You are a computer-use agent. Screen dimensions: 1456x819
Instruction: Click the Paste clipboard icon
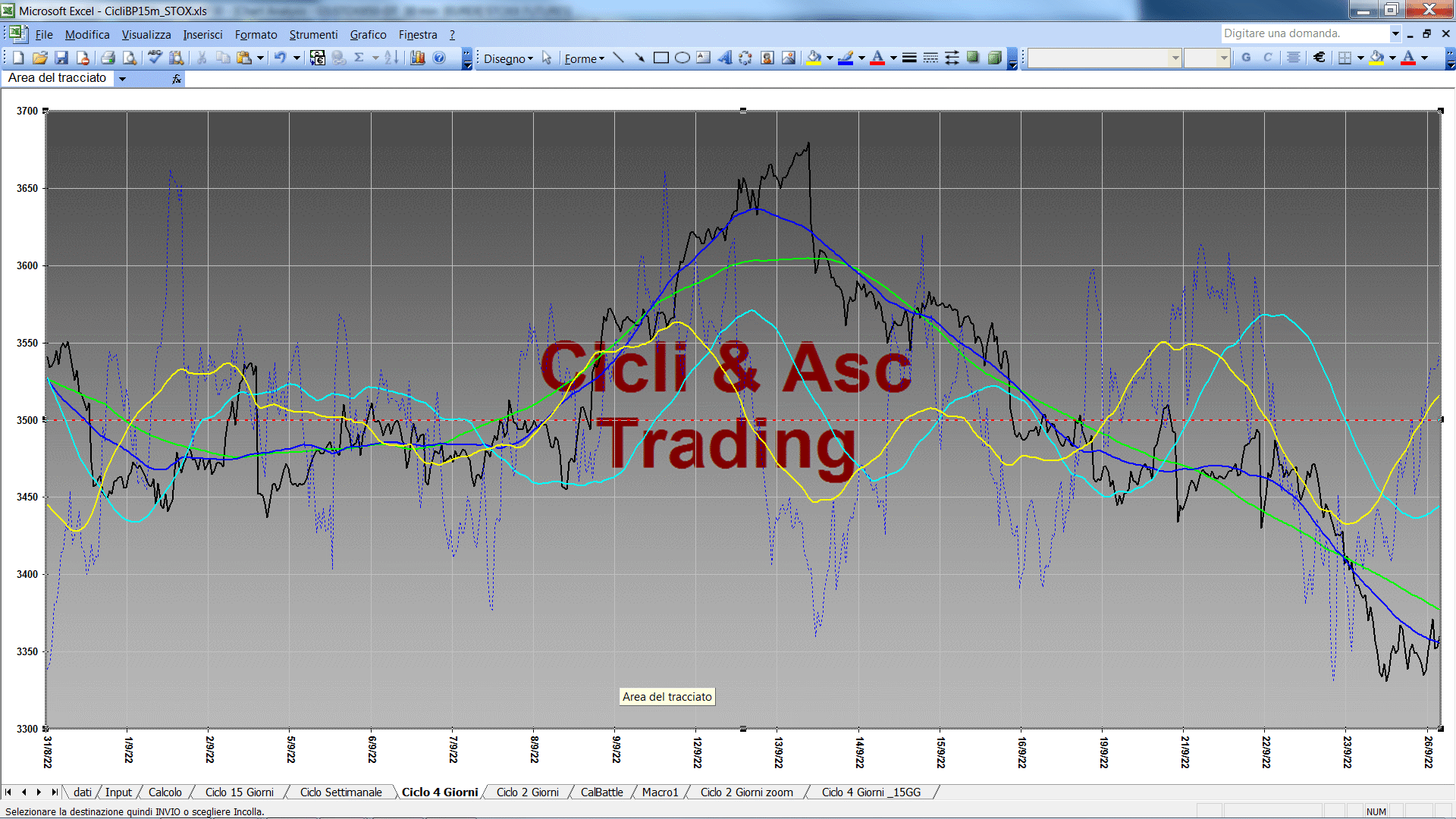click(244, 58)
